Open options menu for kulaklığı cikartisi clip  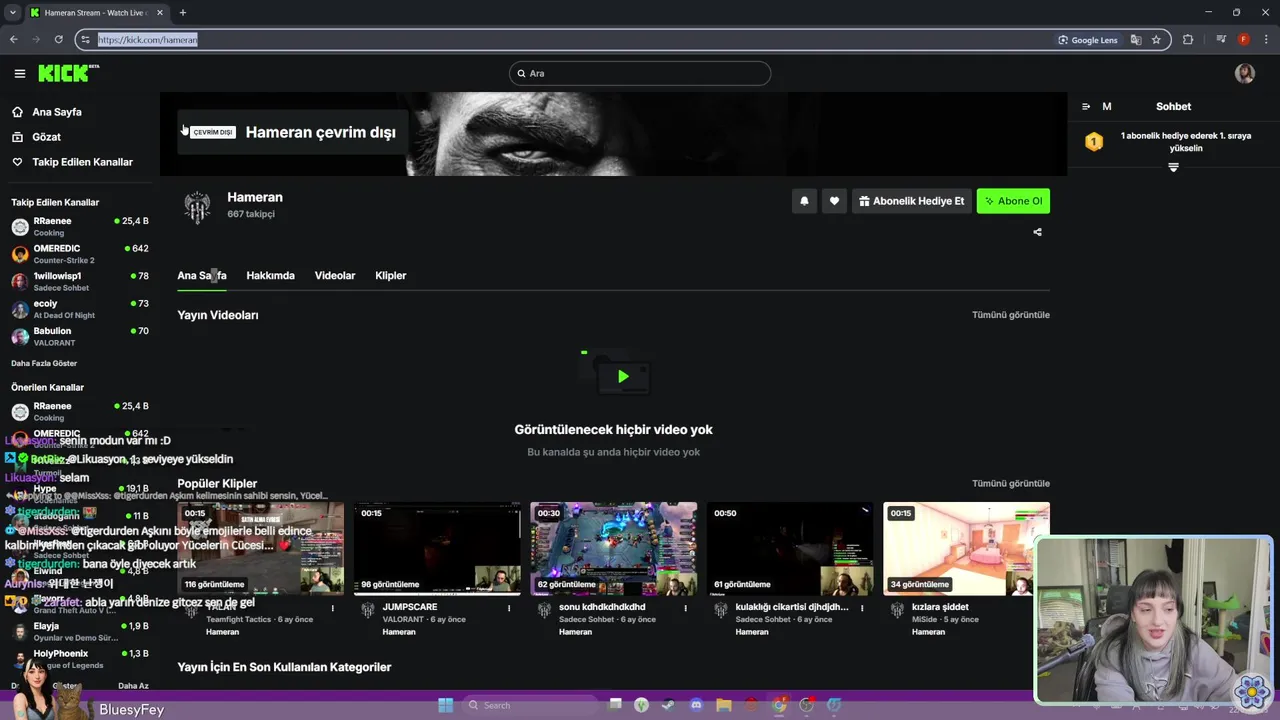[862, 608]
